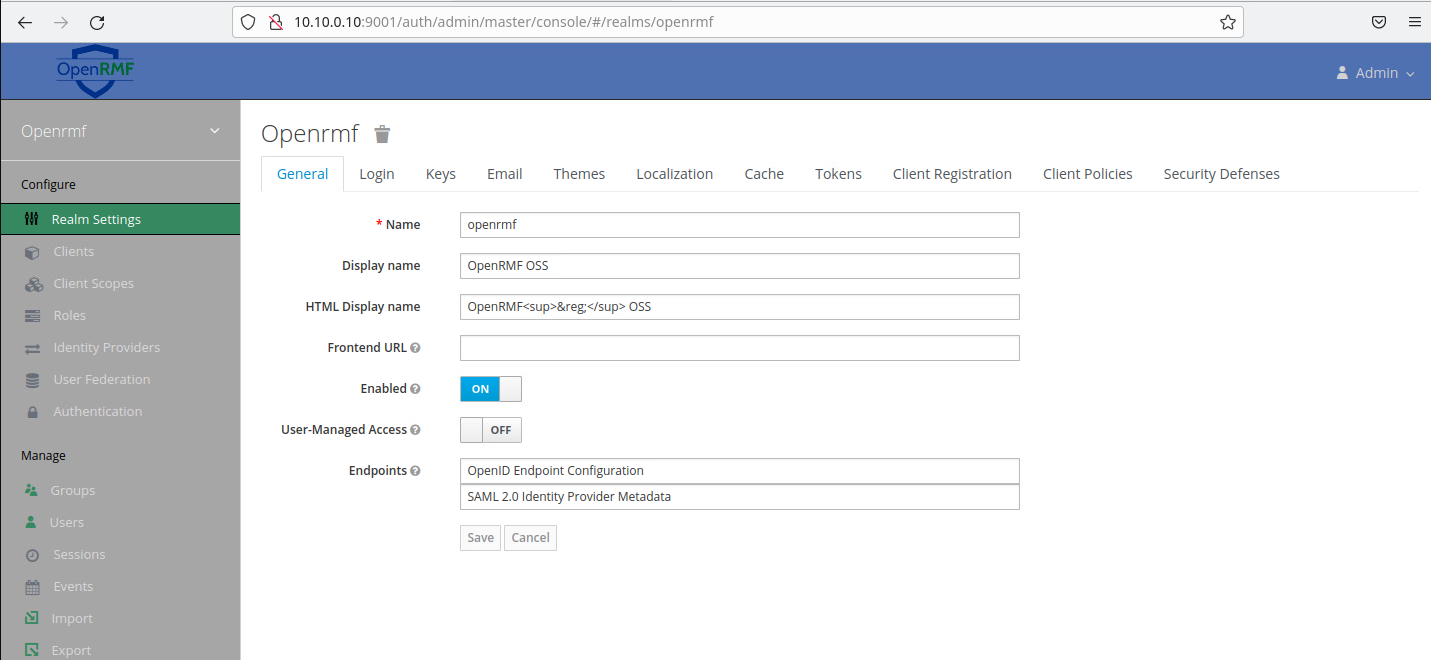This screenshot has height=660, width=1431.
Task: Delete the Openrmf realm via trash icon
Action: point(381,133)
